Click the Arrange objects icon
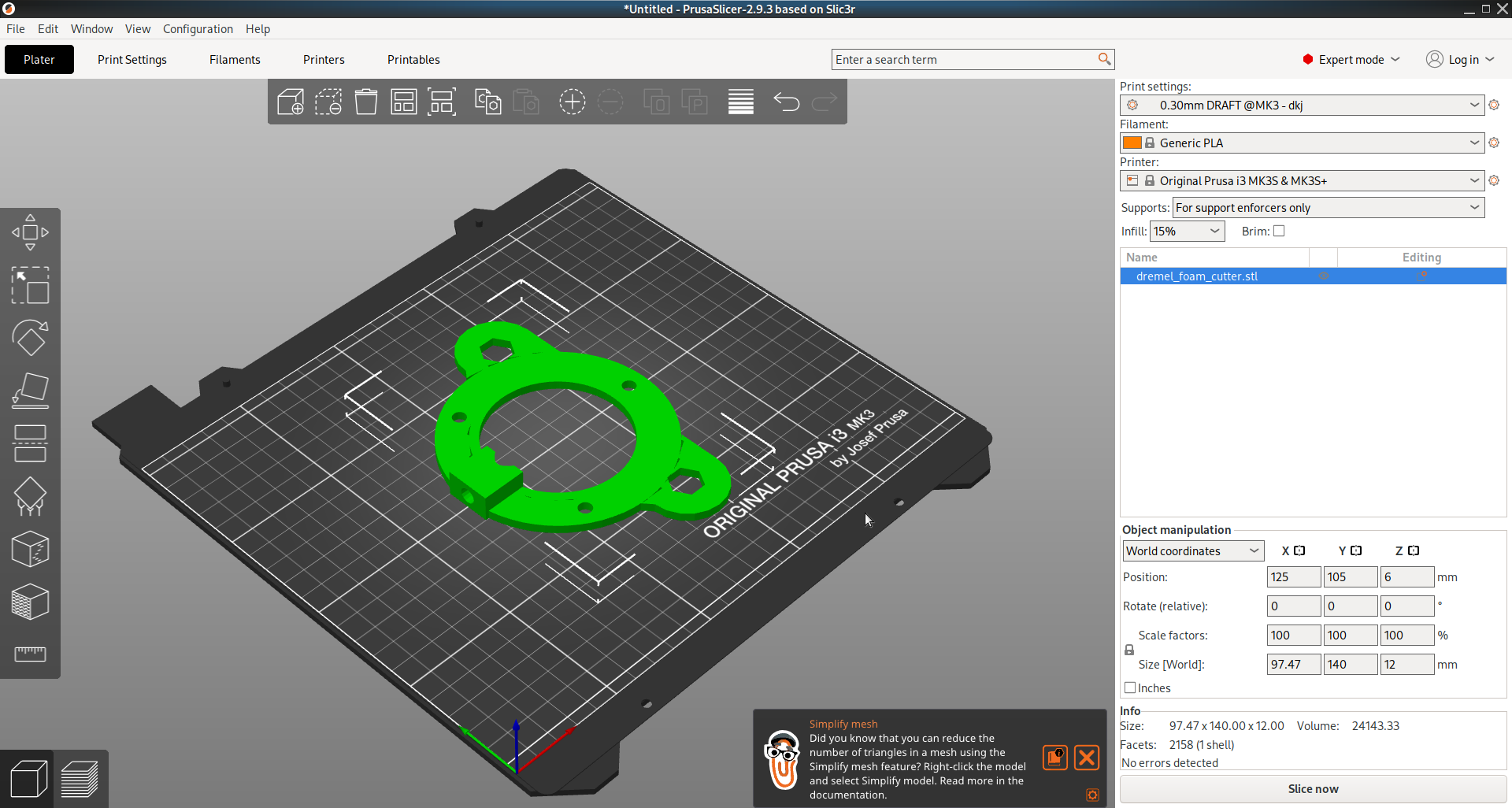The height and width of the screenshot is (808, 1512). coord(404,102)
